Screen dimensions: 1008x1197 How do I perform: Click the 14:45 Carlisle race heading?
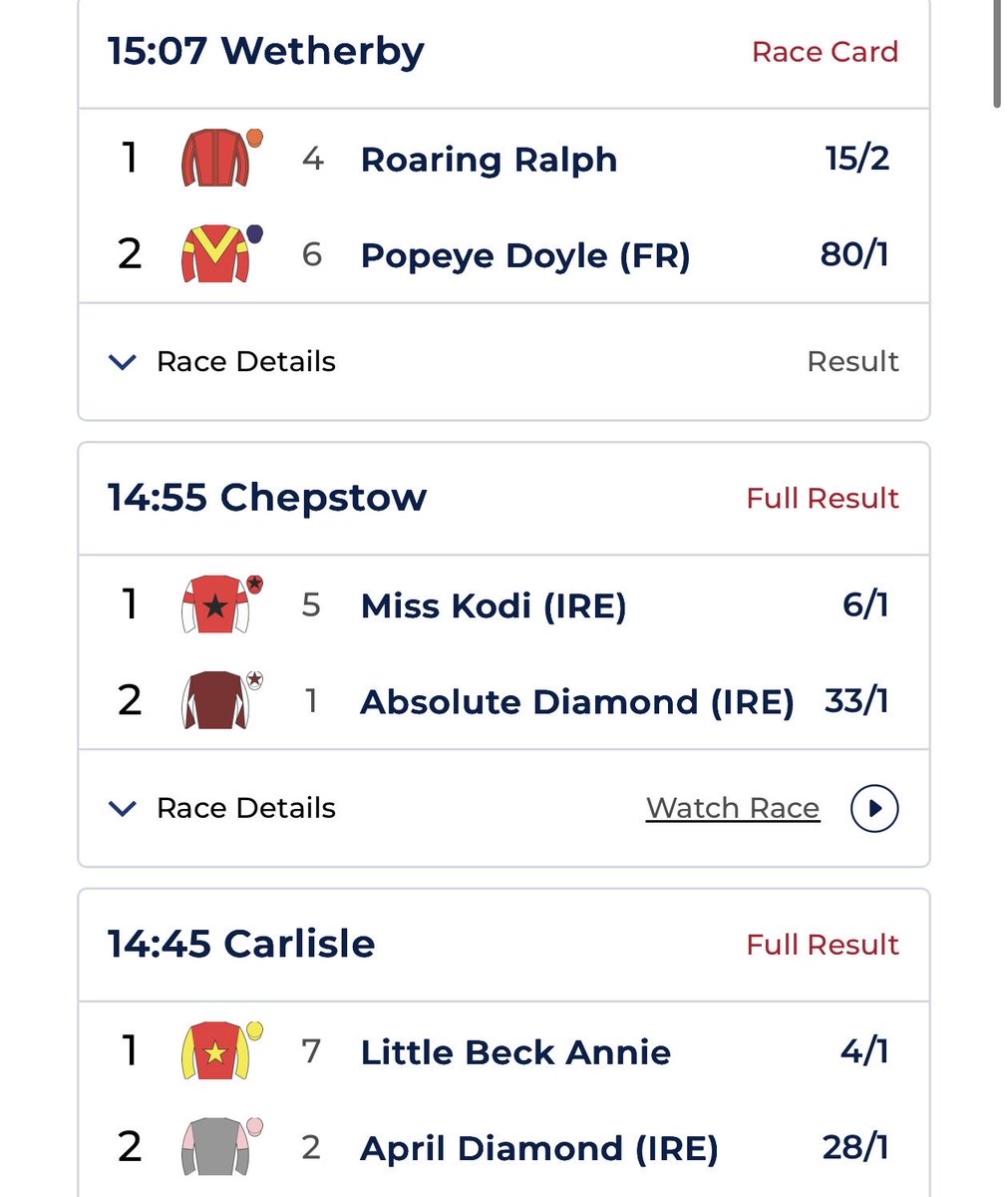241,944
